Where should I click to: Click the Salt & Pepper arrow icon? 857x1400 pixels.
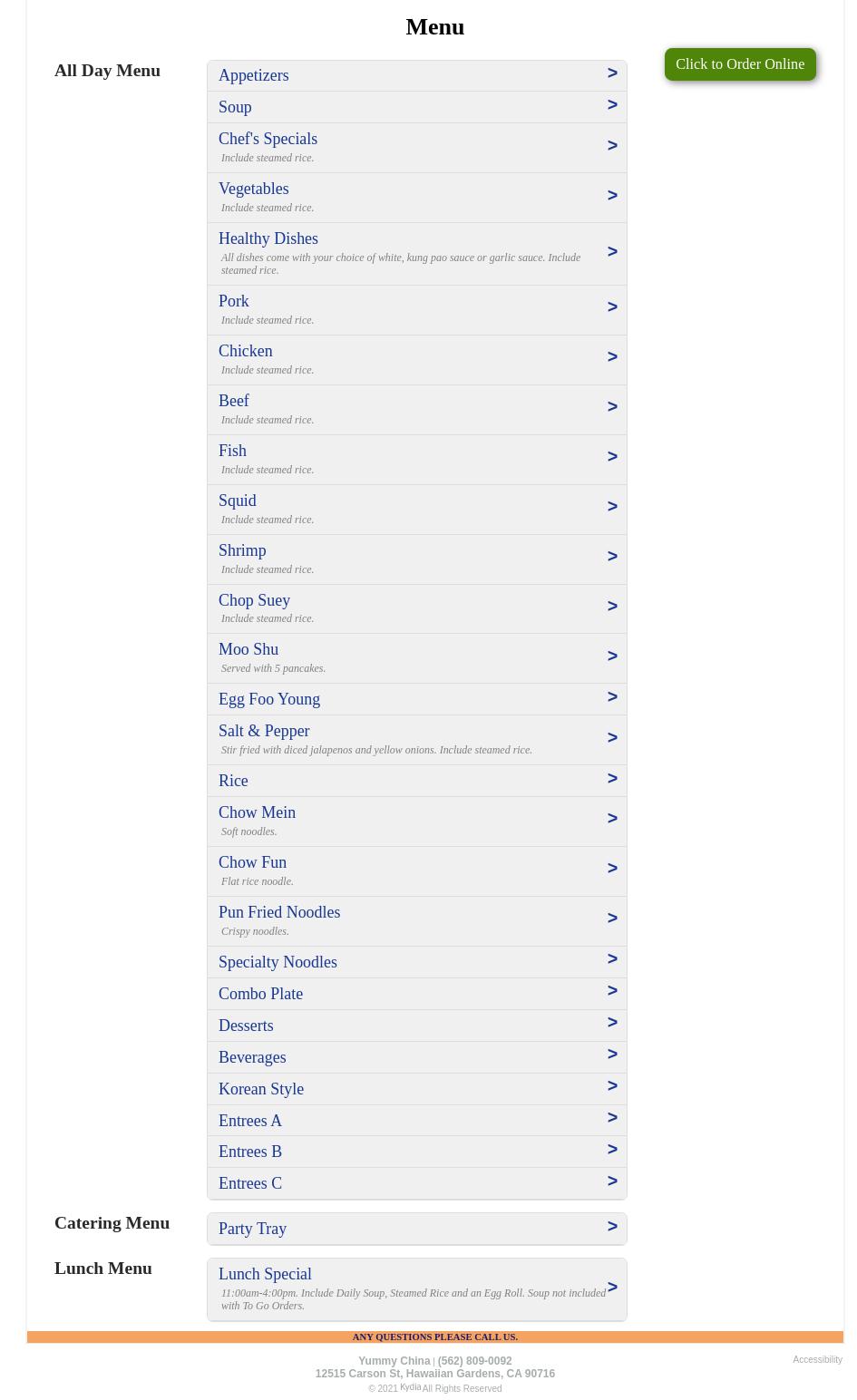(x=612, y=738)
